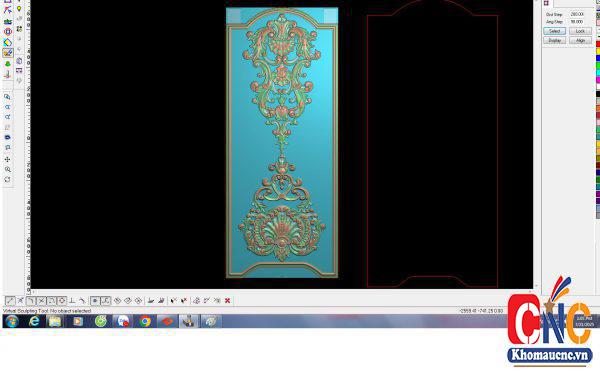Click the Display button in right panel
The image size is (600, 375).
554,40
